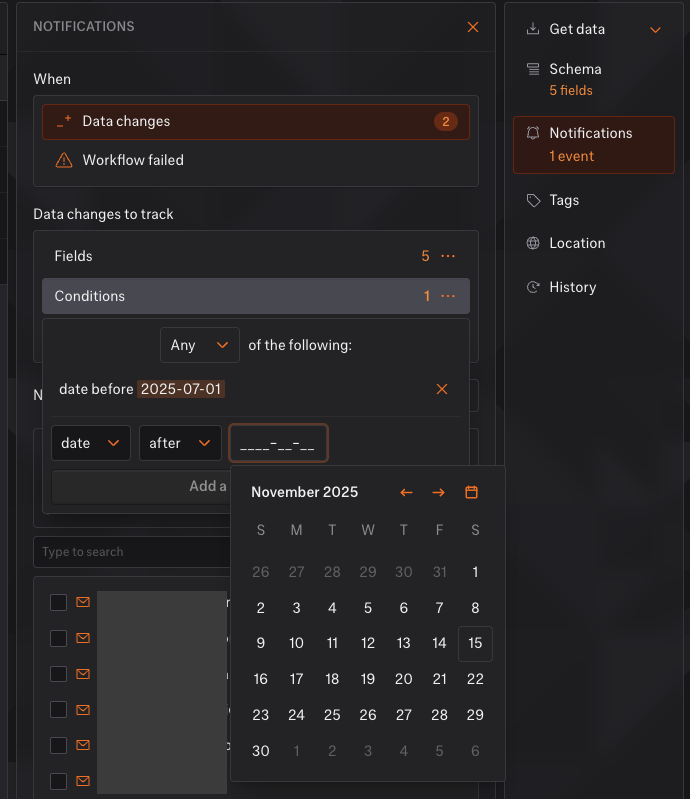Check the third recipient checkbox
The height and width of the screenshot is (799, 690).
[59, 674]
